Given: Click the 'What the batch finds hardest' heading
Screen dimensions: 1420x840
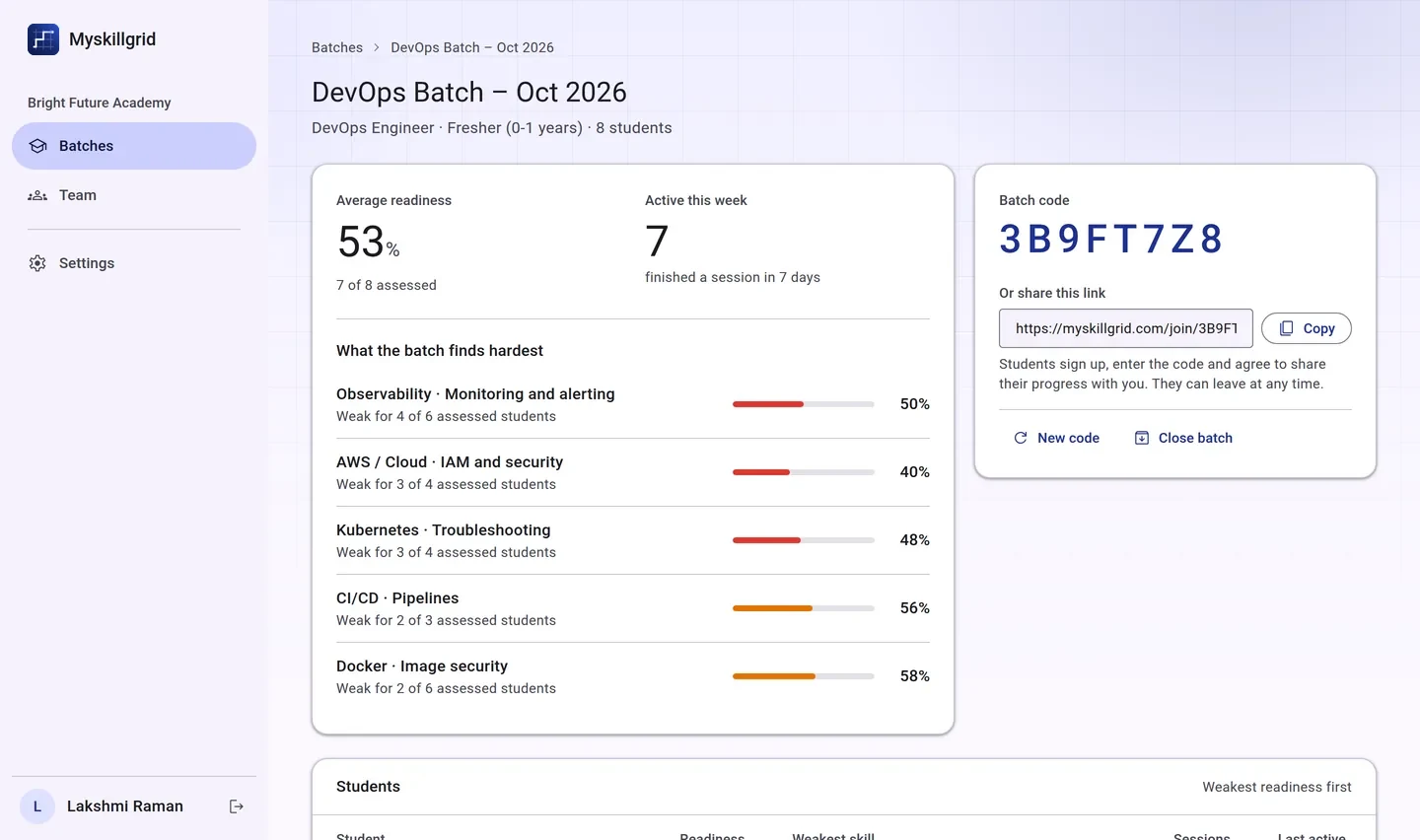Looking at the screenshot, I should (440, 351).
